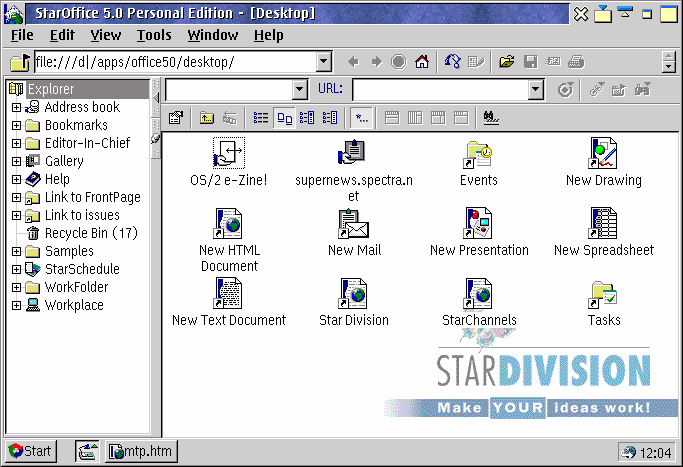Expand the Workplace tree node
This screenshot has height=467, width=683.
coord(16,305)
